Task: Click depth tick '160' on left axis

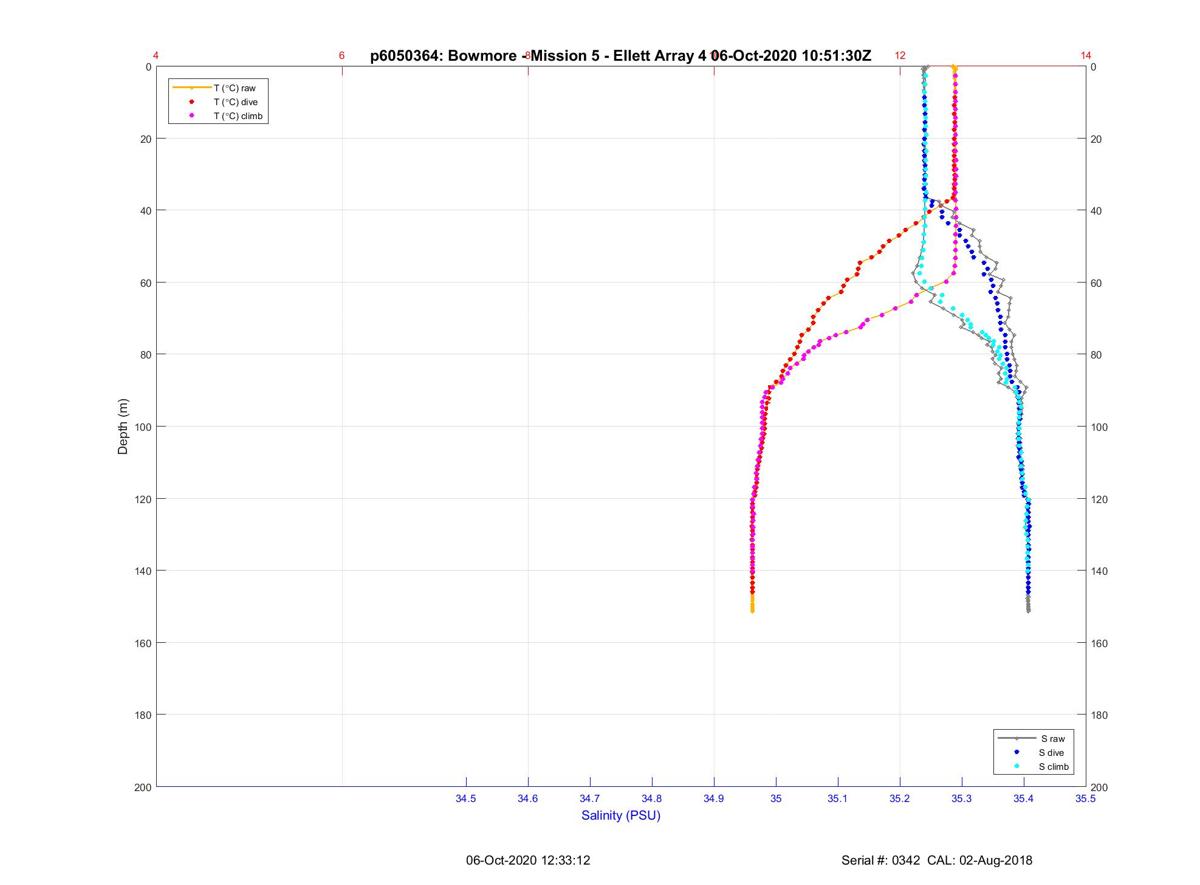Action: click(x=142, y=643)
